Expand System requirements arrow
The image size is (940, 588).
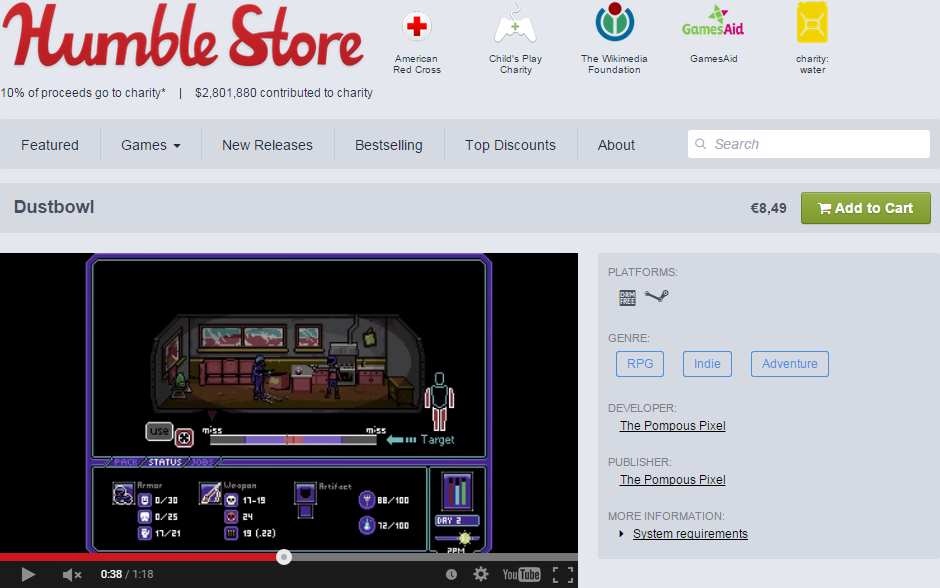coord(621,533)
